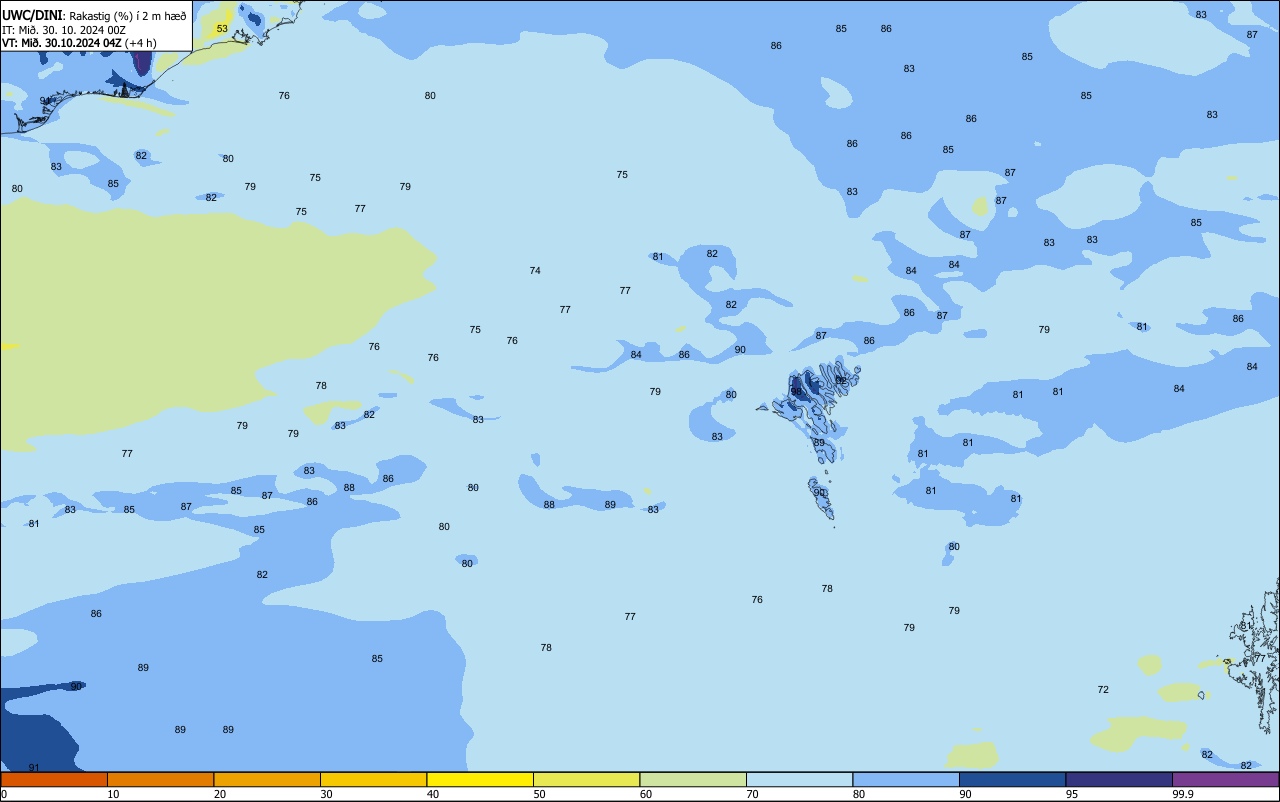Click the "IT: Mið. 30. 10. 2024 00Z" line
This screenshot has height=802, width=1280.
(64, 29)
